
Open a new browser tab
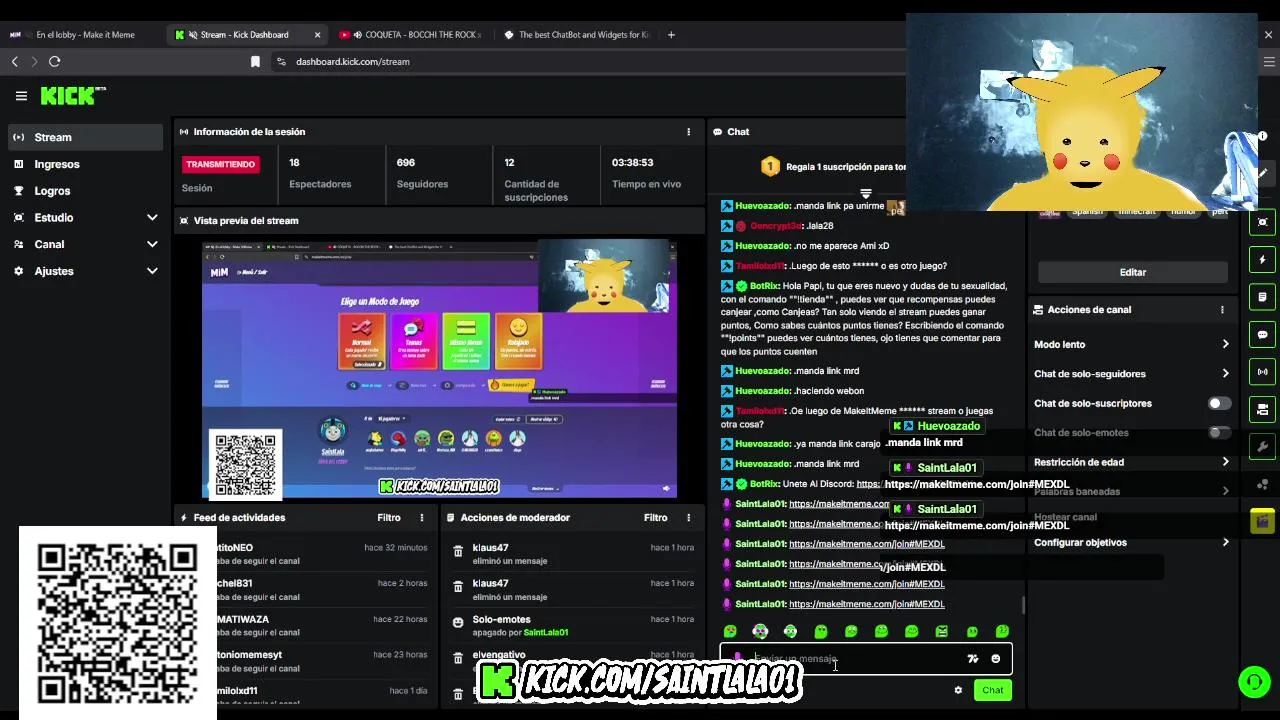(671, 34)
